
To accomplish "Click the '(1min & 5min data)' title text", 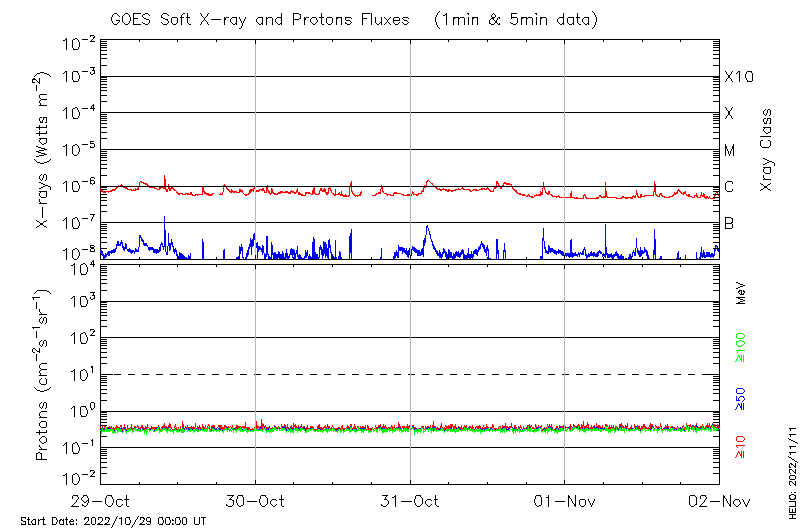I will 515,19.
